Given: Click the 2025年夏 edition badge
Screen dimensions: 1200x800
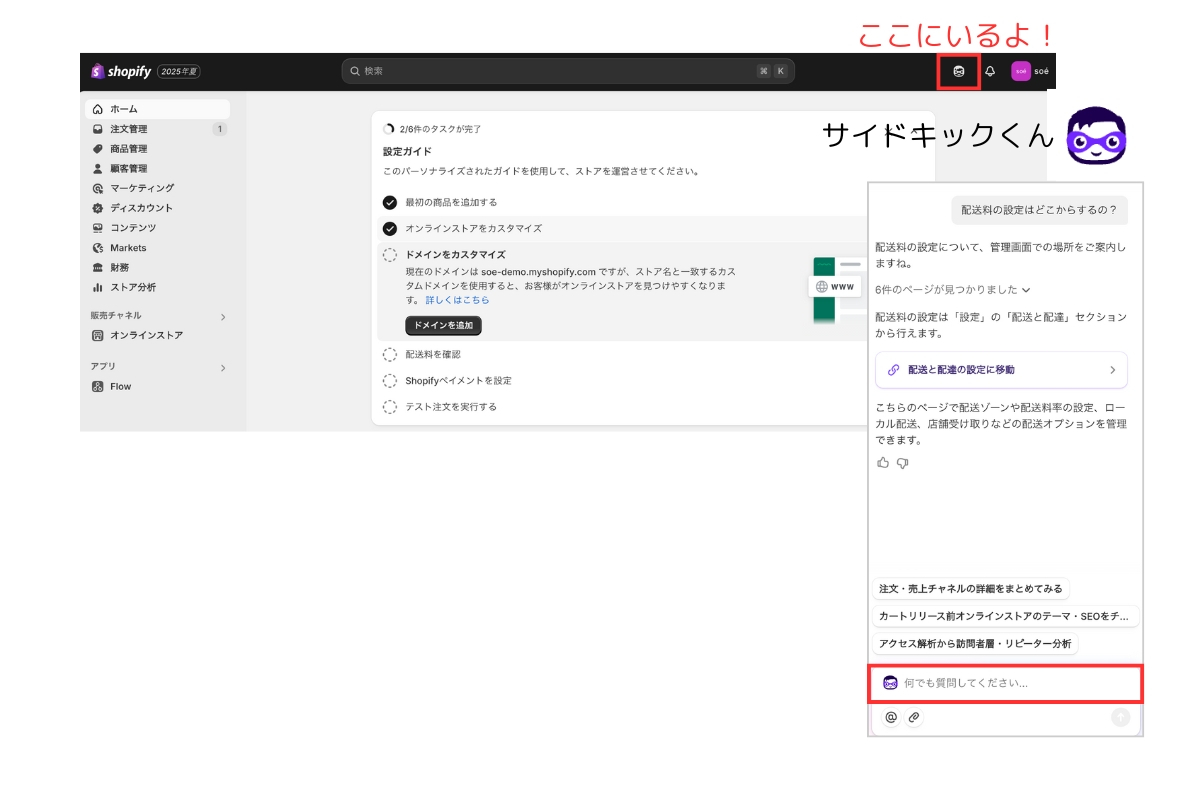Looking at the screenshot, I should (x=179, y=71).
